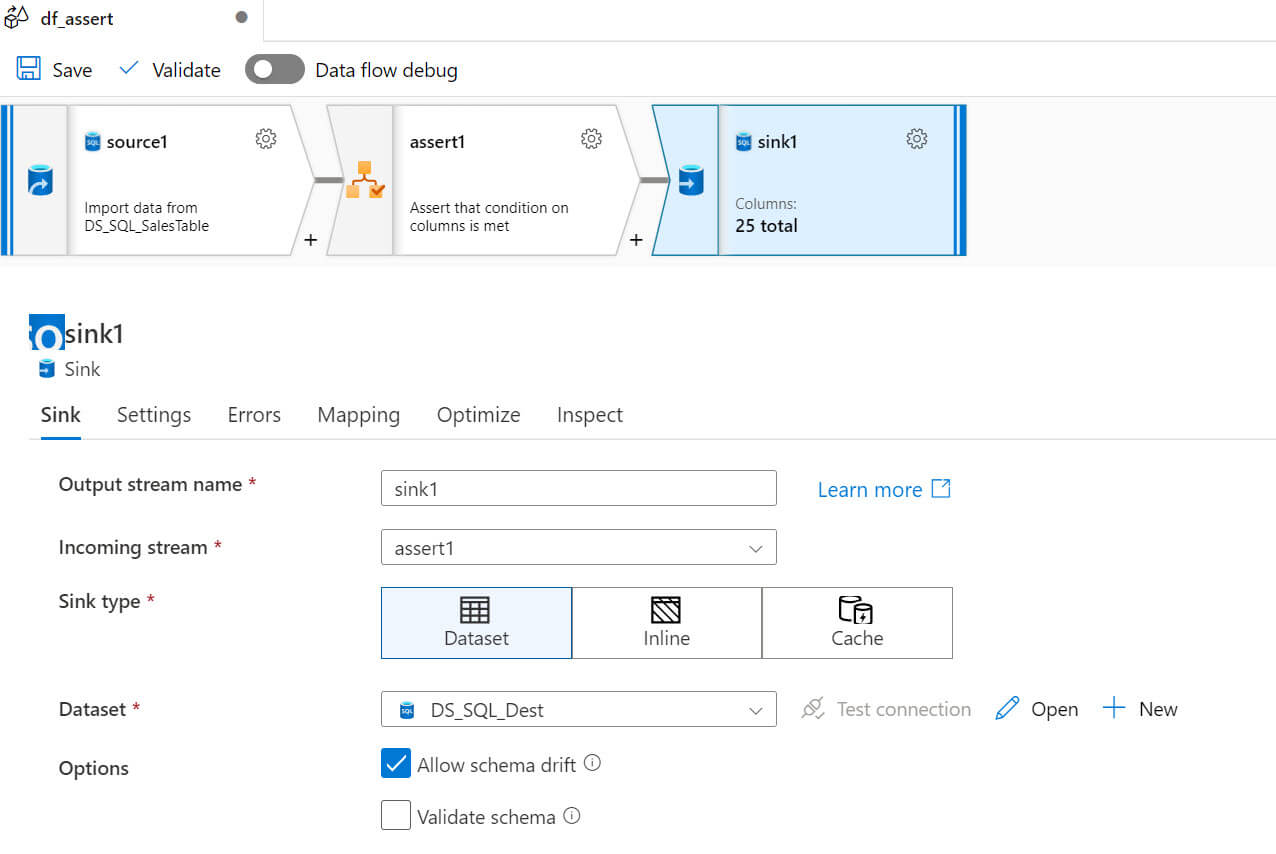The width and height of the screenshot is (1276, 854).
Task: Click info icon next to Validate schema
Action: (572, 816)
